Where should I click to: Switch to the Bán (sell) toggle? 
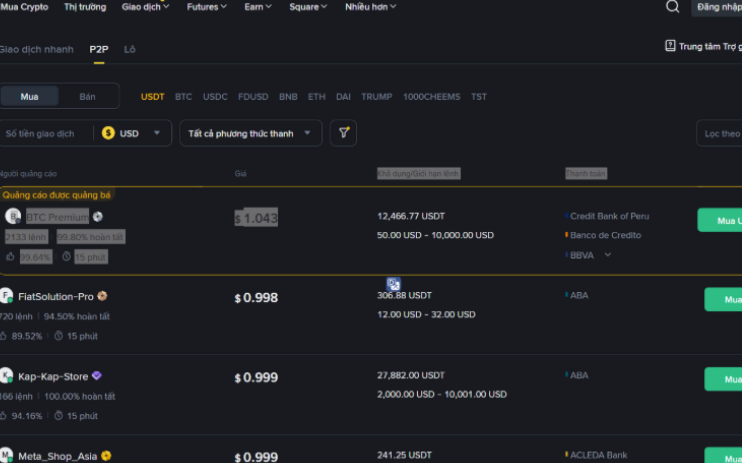point(88,96)
